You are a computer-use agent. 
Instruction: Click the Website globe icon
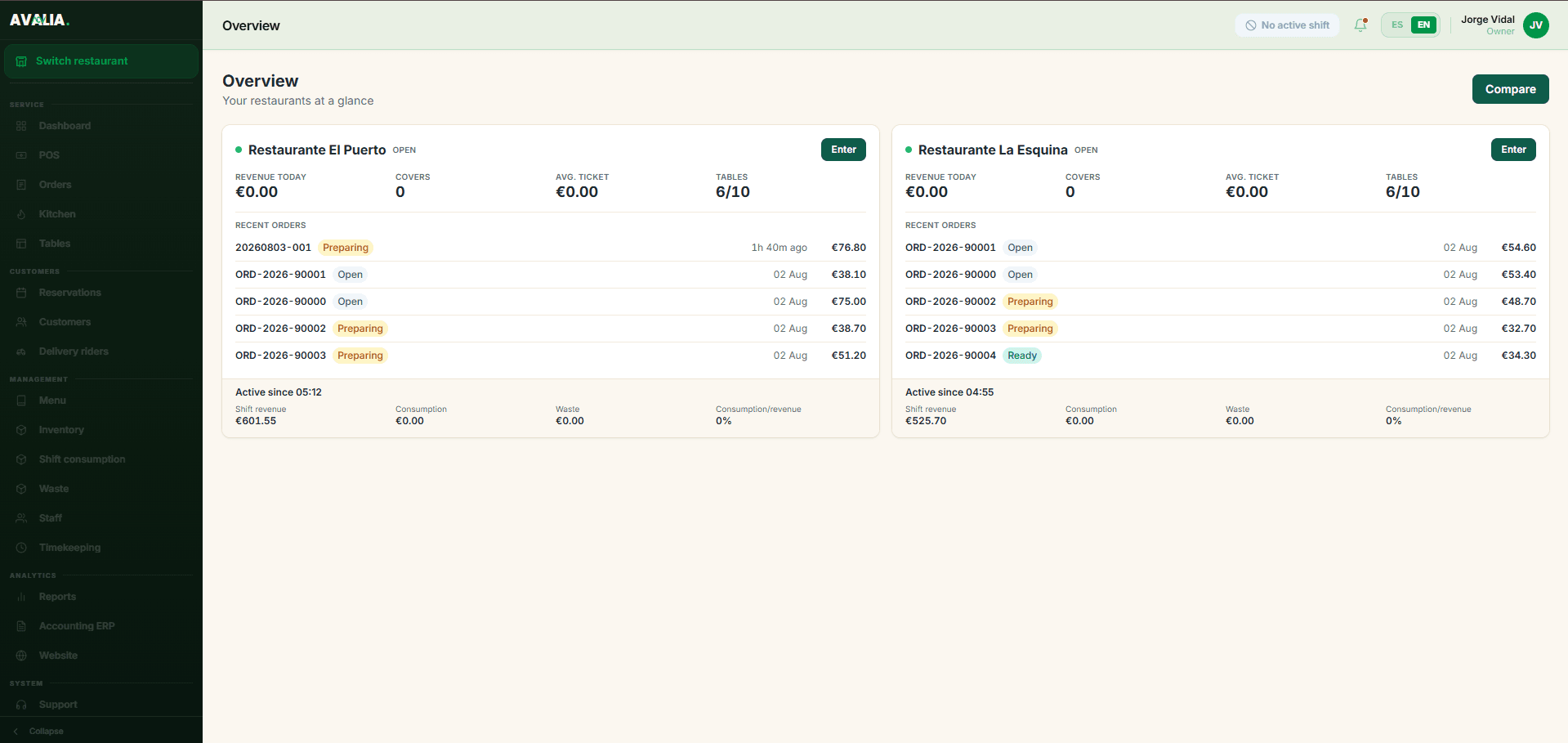click(x=21, y=656)
